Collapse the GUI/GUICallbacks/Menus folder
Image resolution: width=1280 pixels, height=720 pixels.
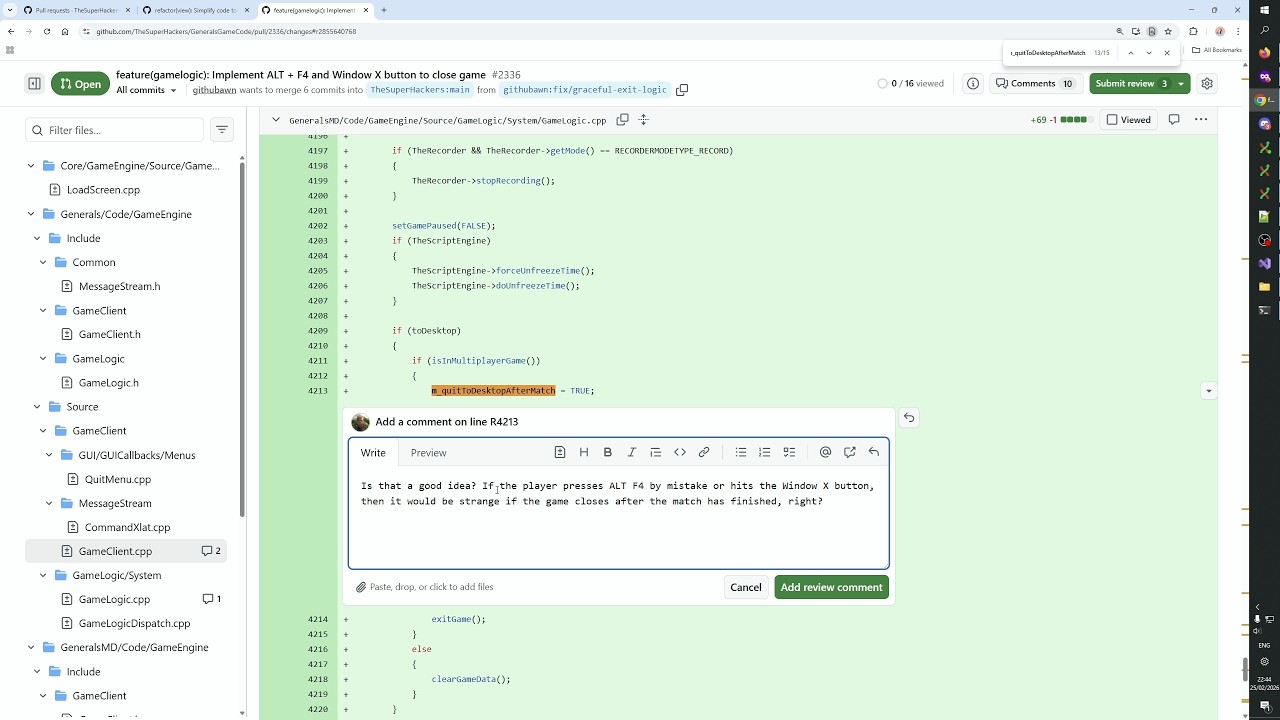coord(49,455)
